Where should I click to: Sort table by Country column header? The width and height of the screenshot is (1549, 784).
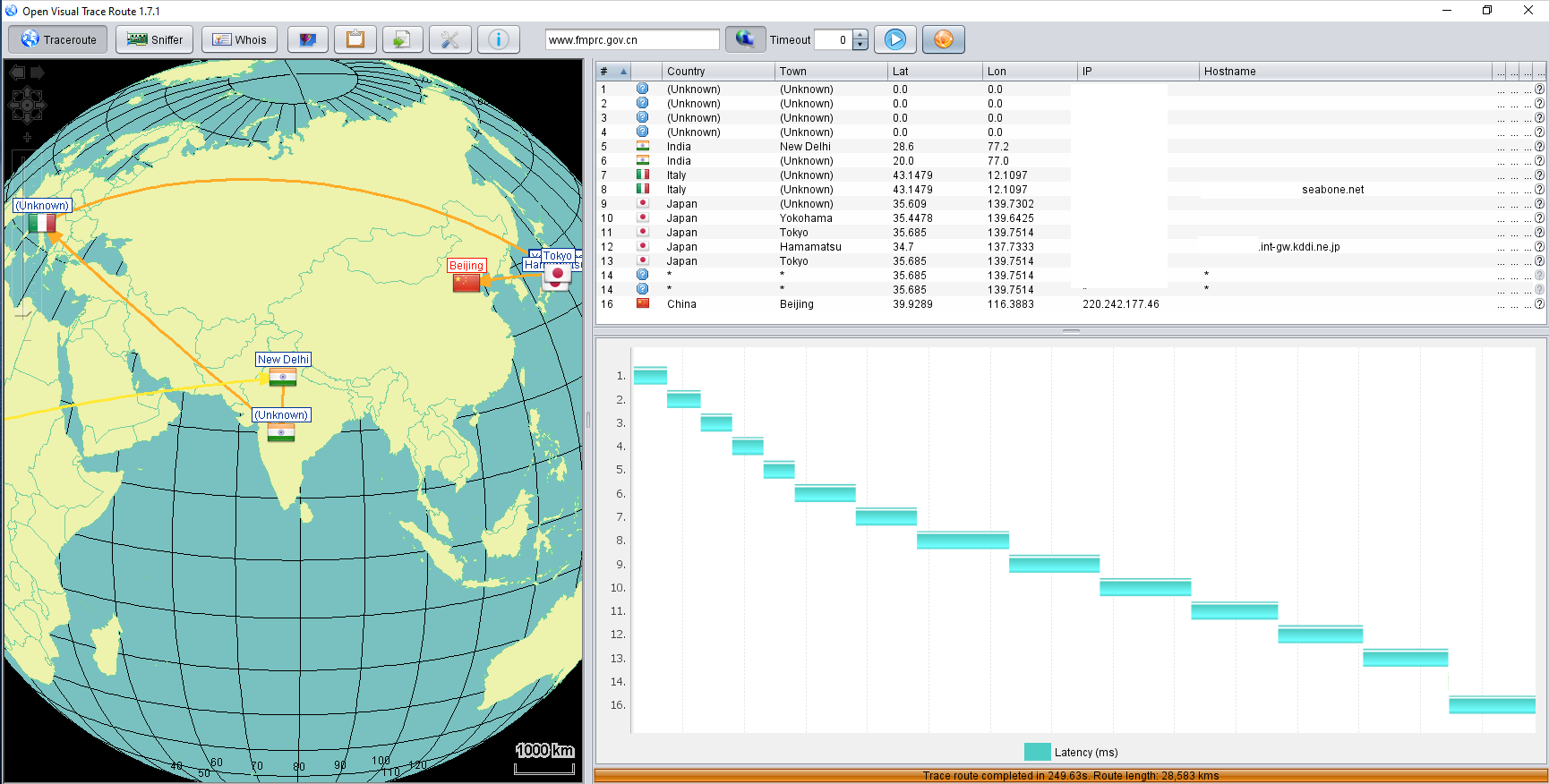[x=716, y=72]
